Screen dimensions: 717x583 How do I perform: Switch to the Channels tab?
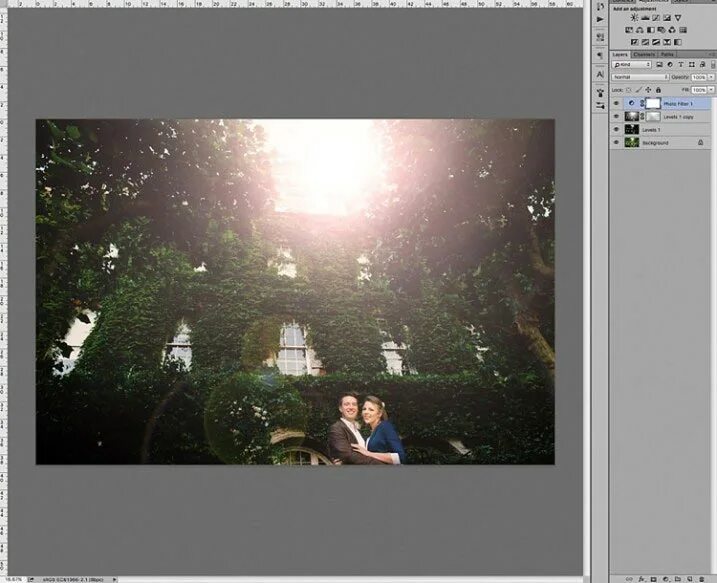[x=644, y=54]
